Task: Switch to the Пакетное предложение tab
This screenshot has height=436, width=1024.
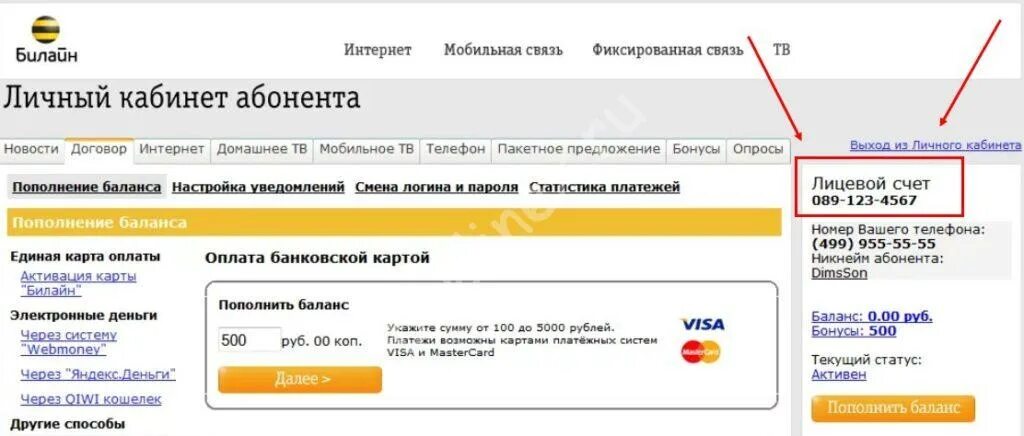Action: [x=579, y=149]
